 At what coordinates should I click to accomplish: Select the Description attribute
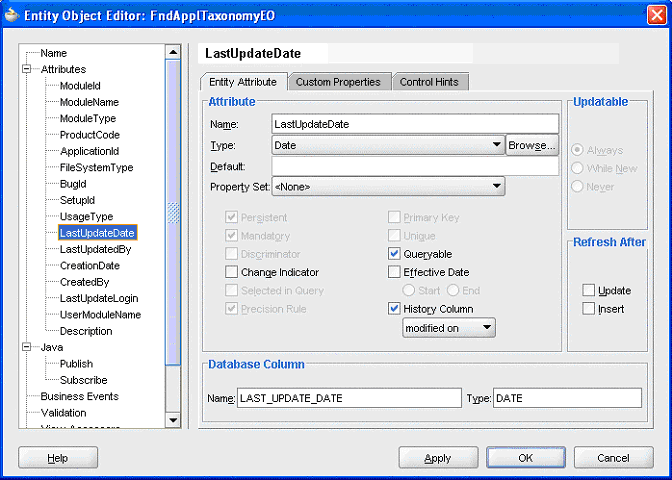coord(86,331)
